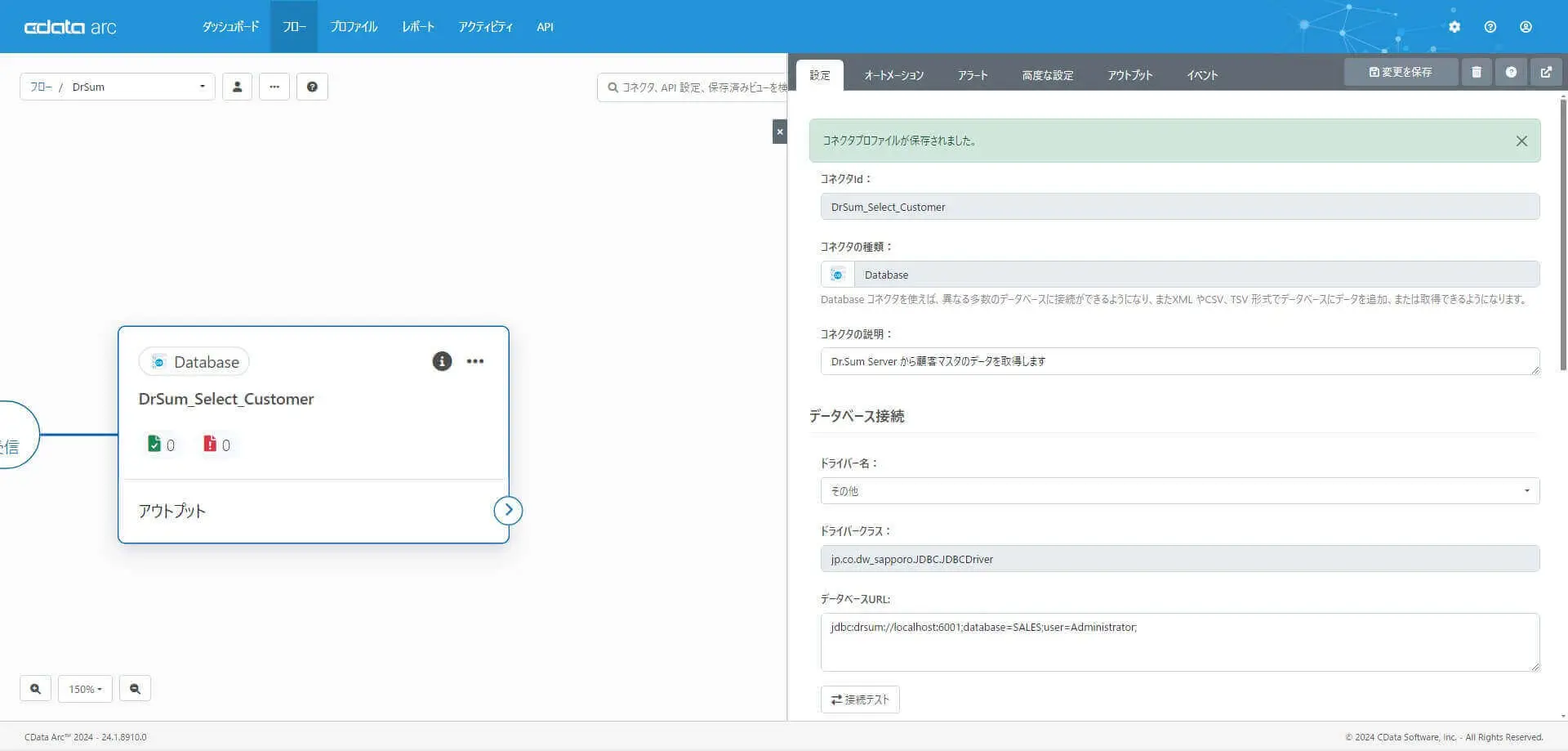Click the green success file count icon

point(154,444)
